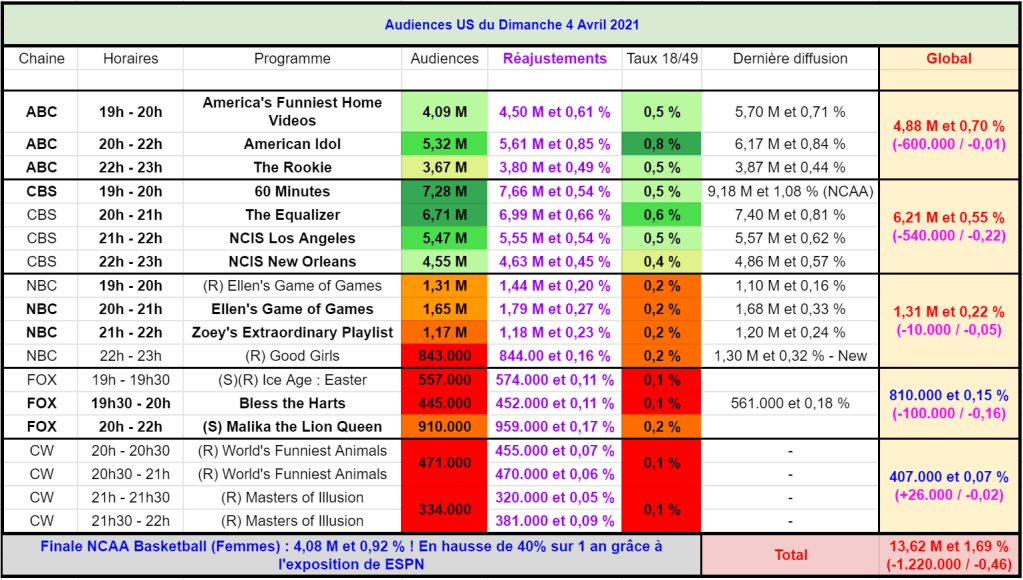Screen dimensions: 1023x580
Task: Click the 'Zoey's Extraordinary Playlist' cell
Action: (292, 332)
